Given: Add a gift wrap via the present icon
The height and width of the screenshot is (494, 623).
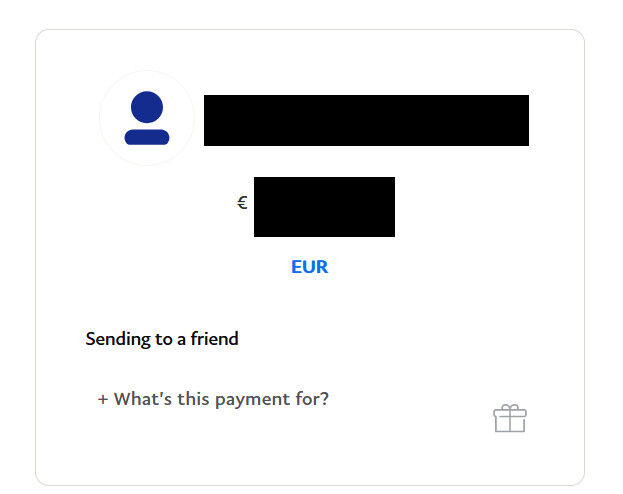Looking at the screenshot, I should point(510,418).
